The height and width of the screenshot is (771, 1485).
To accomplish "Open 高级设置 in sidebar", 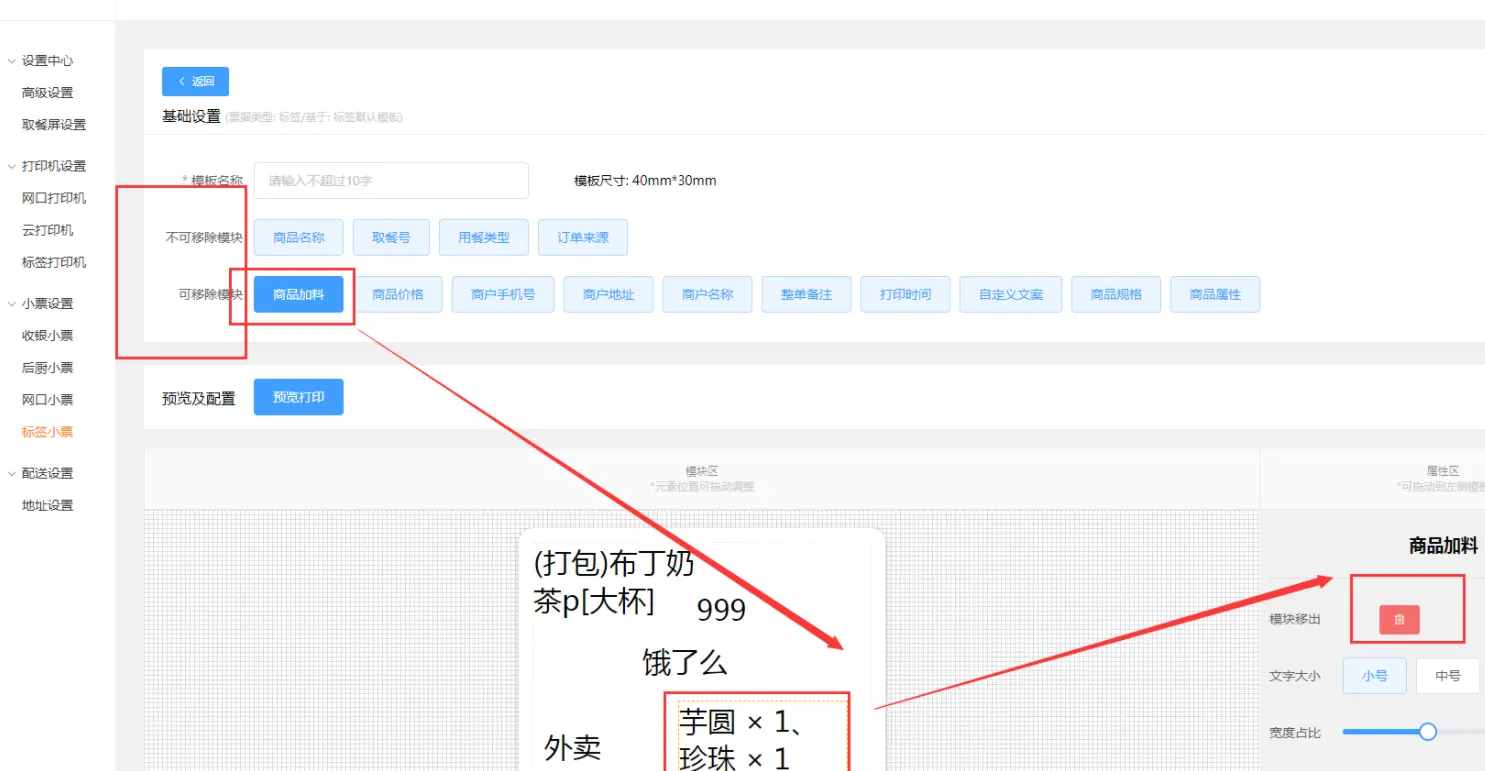I will coord(48,93).
